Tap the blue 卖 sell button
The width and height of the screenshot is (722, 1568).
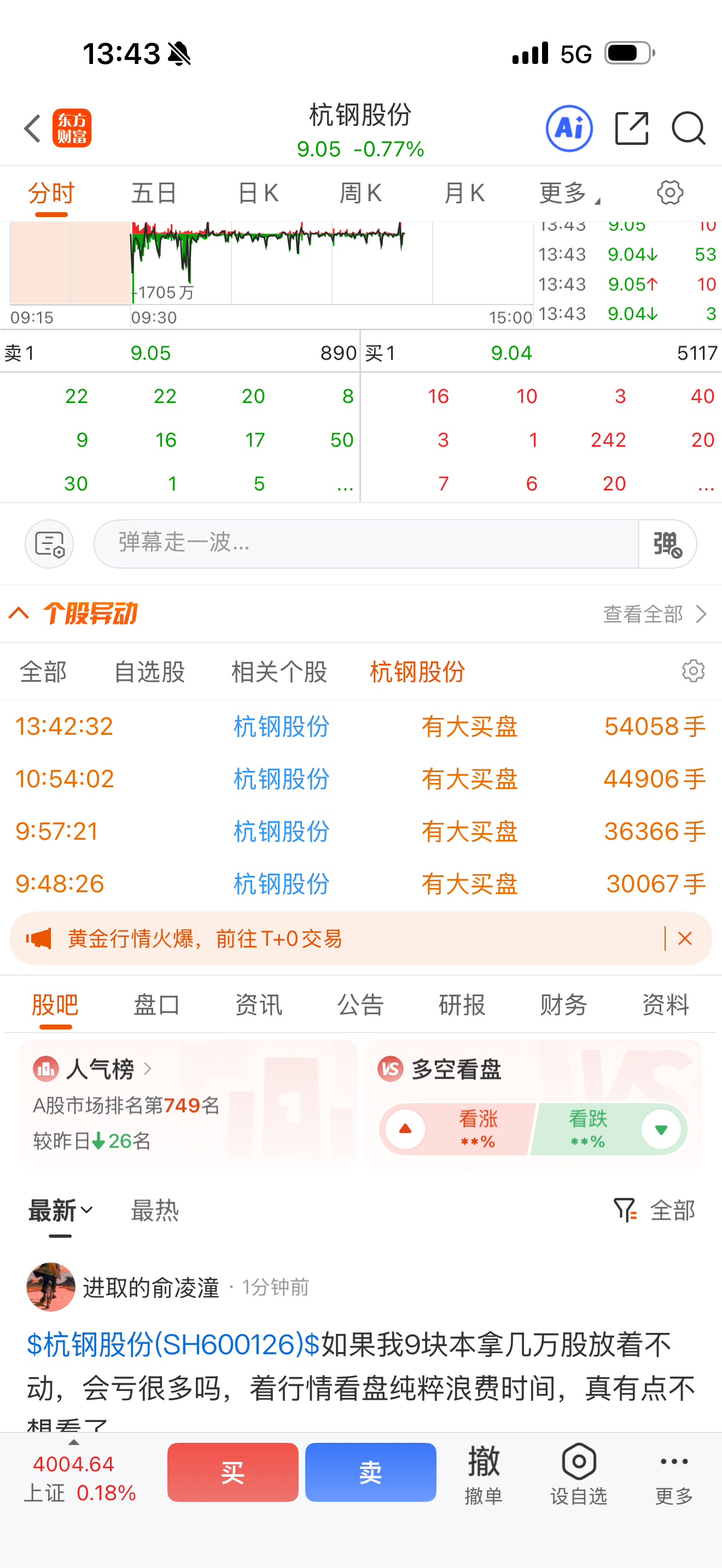click(x=371, y=1472)
